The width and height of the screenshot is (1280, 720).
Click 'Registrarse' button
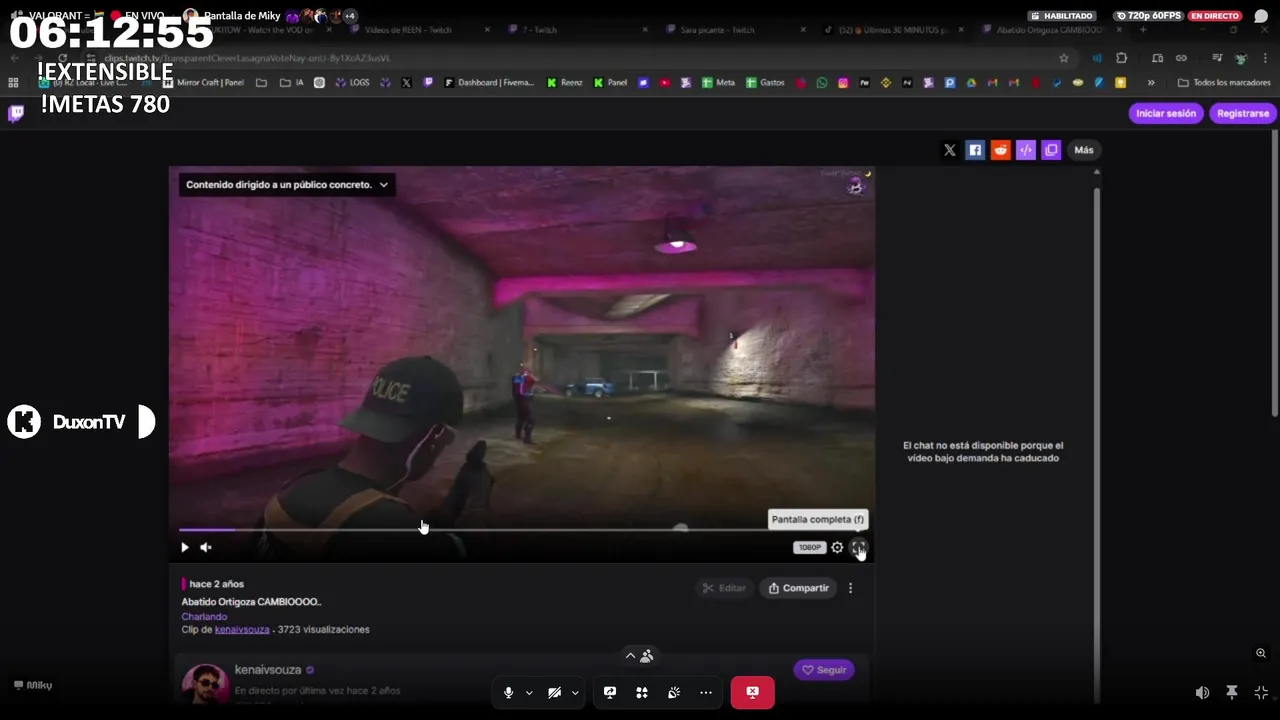(1243, 113)
